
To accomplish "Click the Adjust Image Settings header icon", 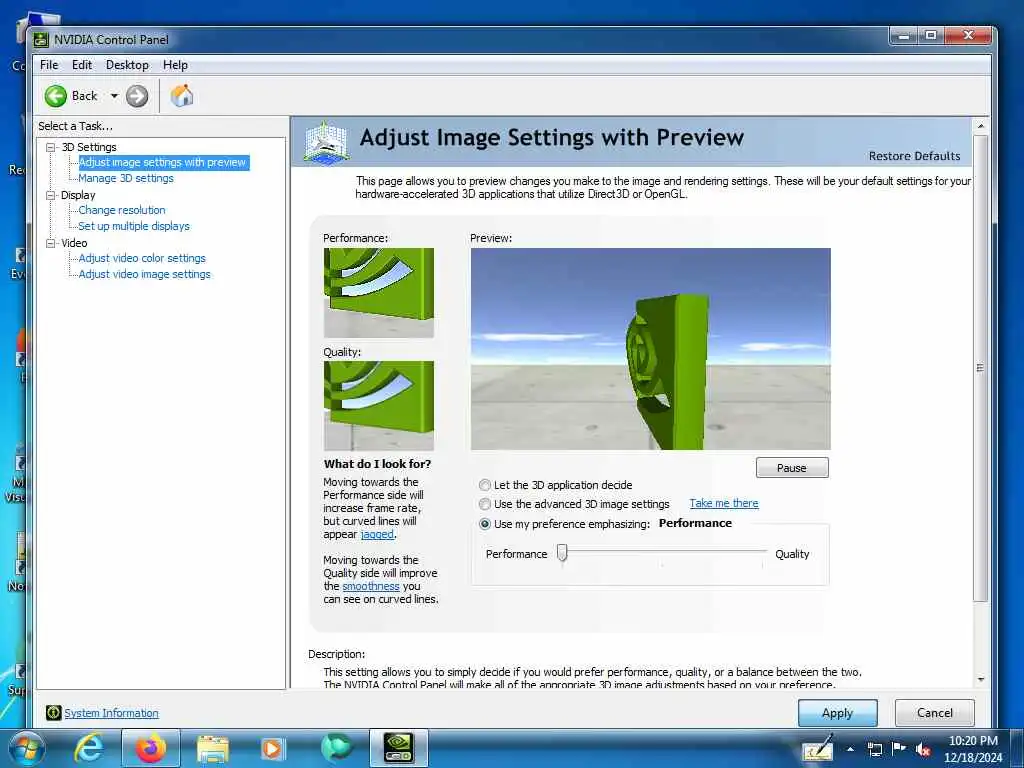I will coord(326,141).
